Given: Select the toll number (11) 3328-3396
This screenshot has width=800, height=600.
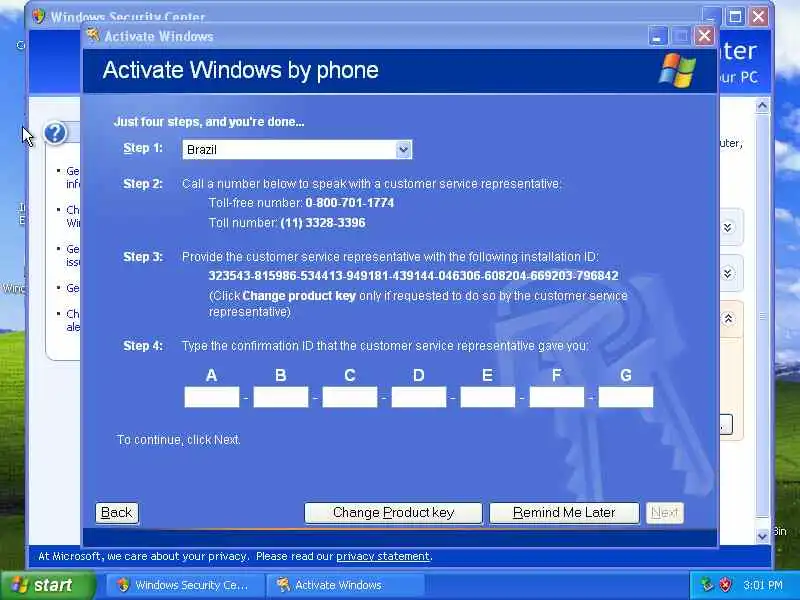Looking at the screenshot, I should click(x=323, y=223).
